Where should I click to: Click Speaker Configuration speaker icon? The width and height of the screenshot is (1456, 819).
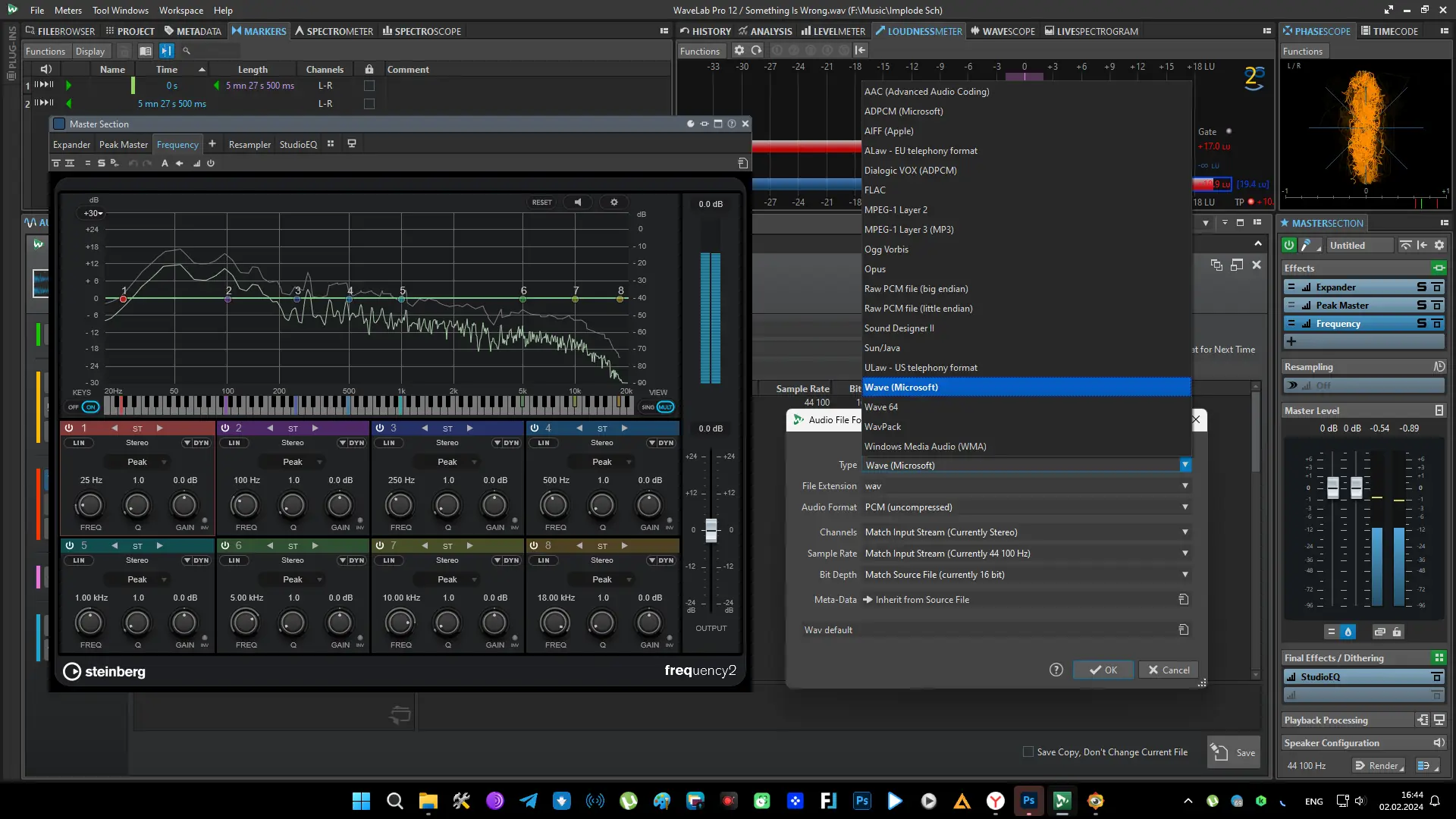[x=1438, y=743]
